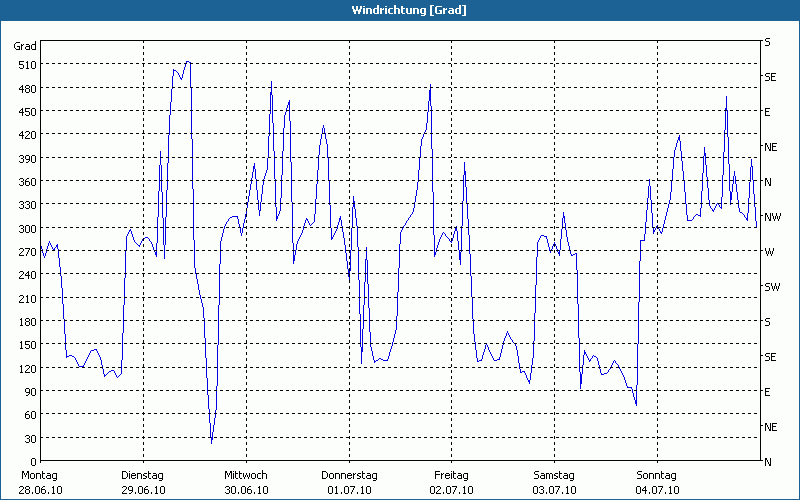
Task: Select the '120' value on the left axis
Action: 28,368
